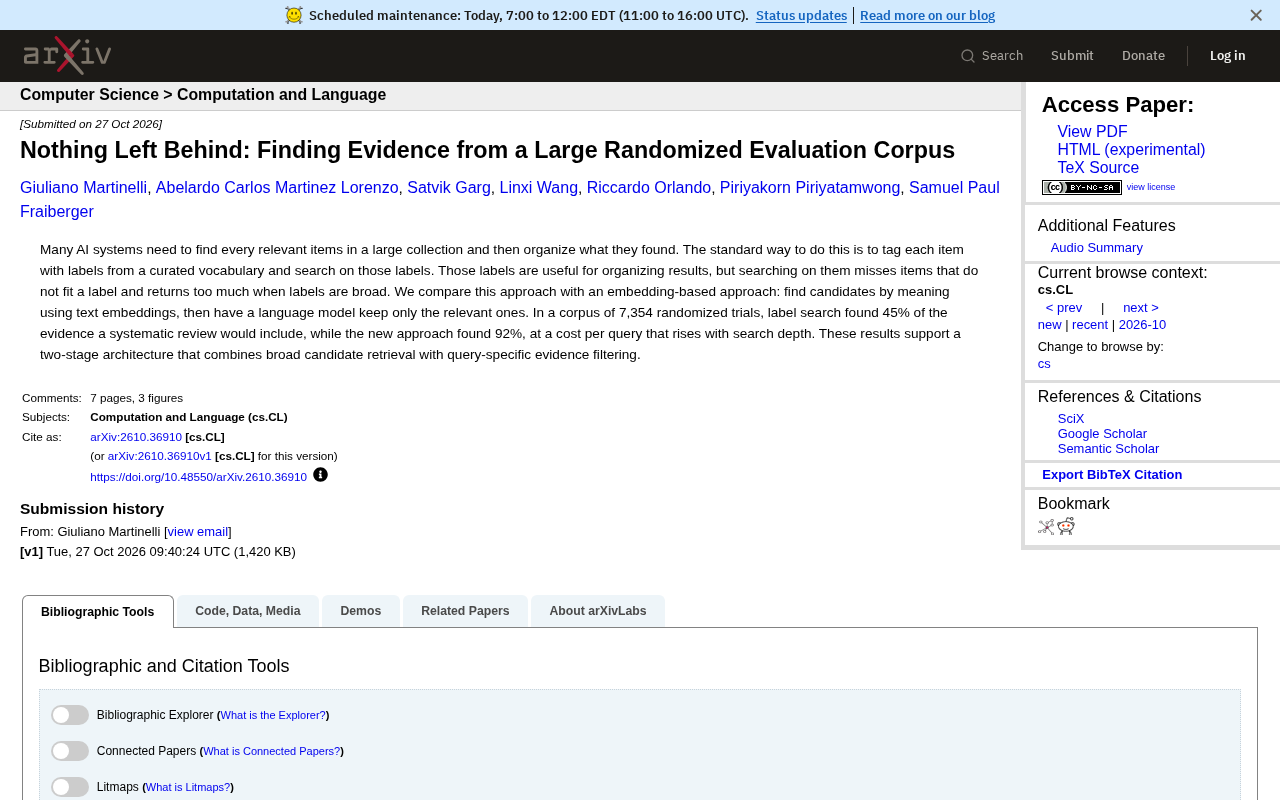Click the arXiv:2610.36910 identifier link

point(136,437)
